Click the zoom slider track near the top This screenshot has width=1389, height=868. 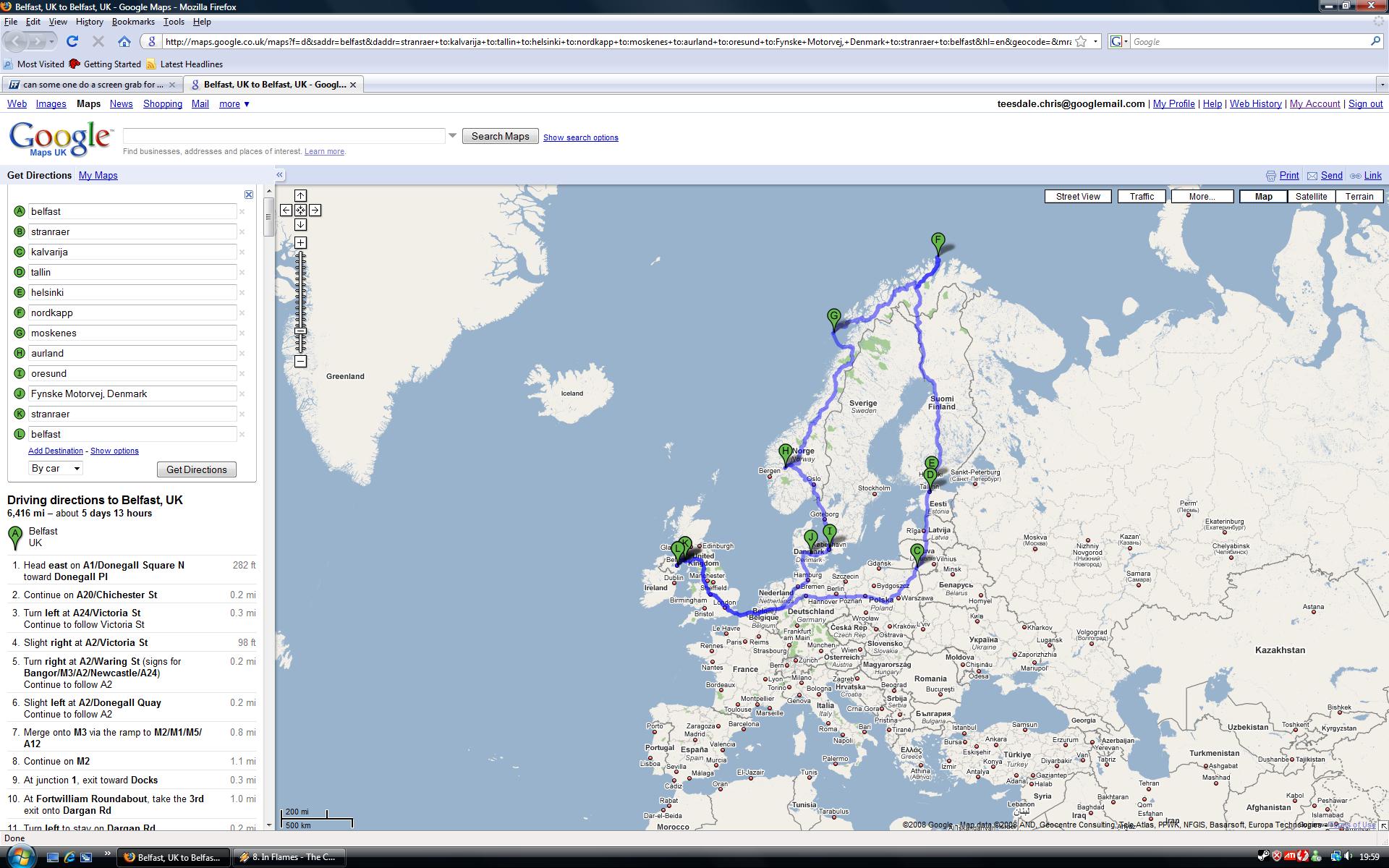click(300, 258)
